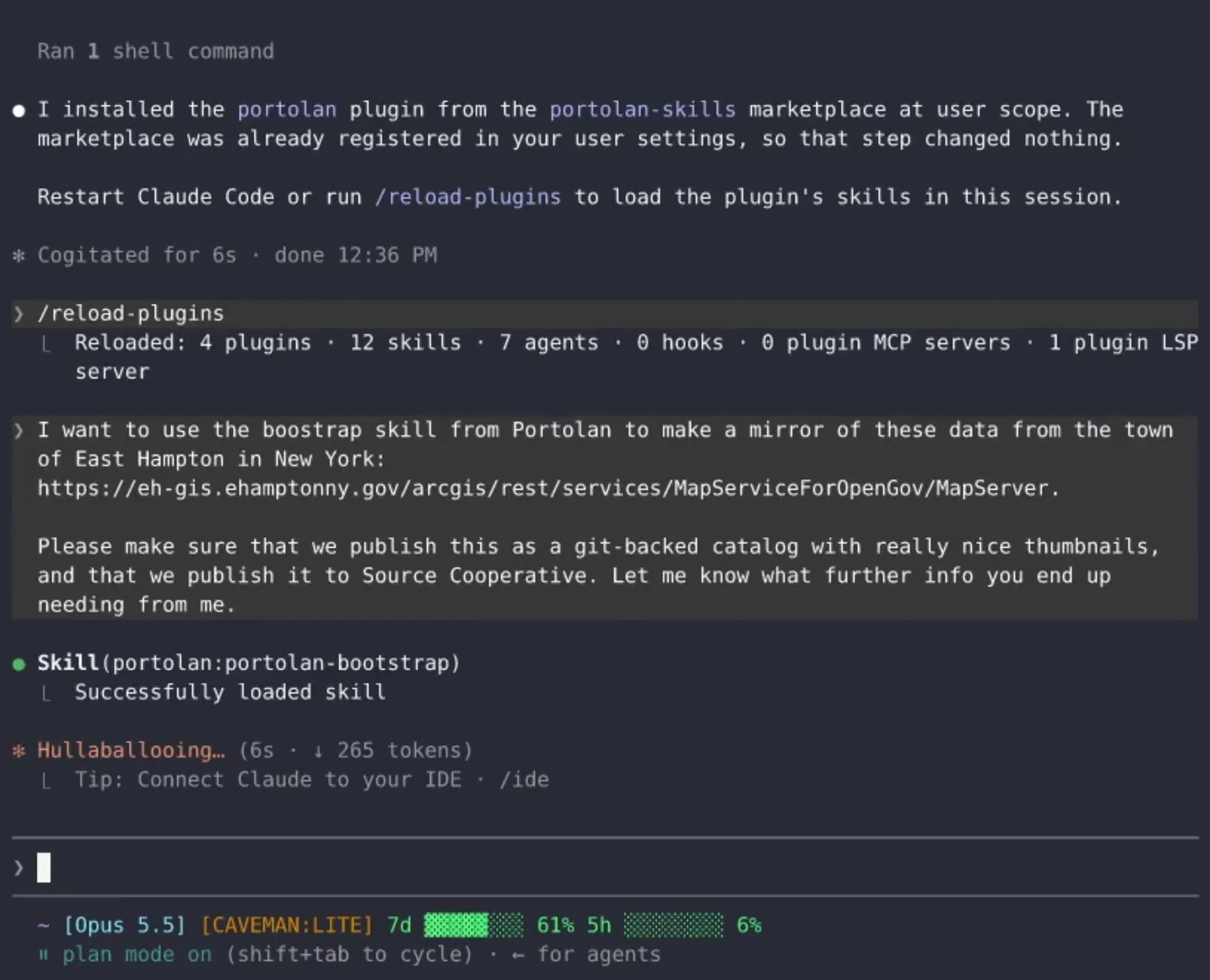Screen dimensions: 1210x980
Task: Click the '61%' weekly usage value
Action: tap(555, 925)
